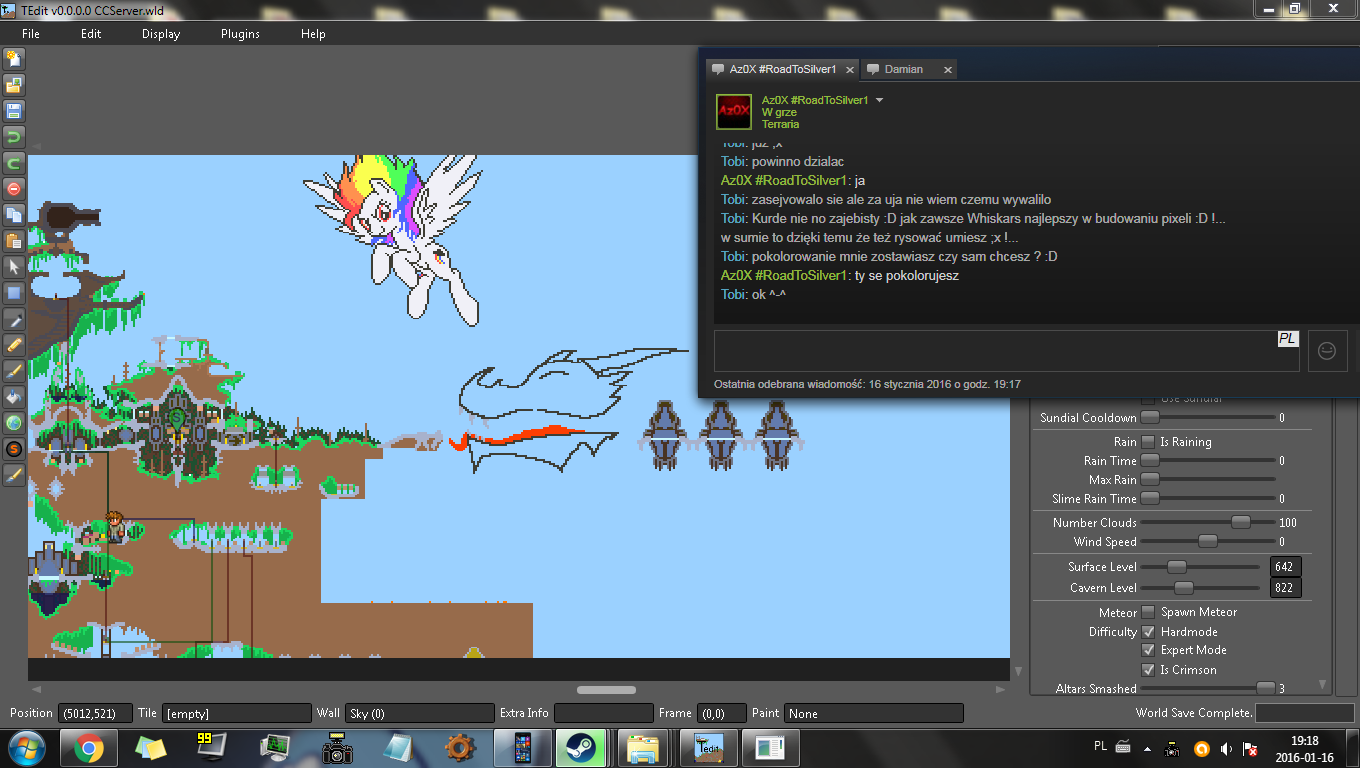Click the red Delete icon in toolbar

14,188
